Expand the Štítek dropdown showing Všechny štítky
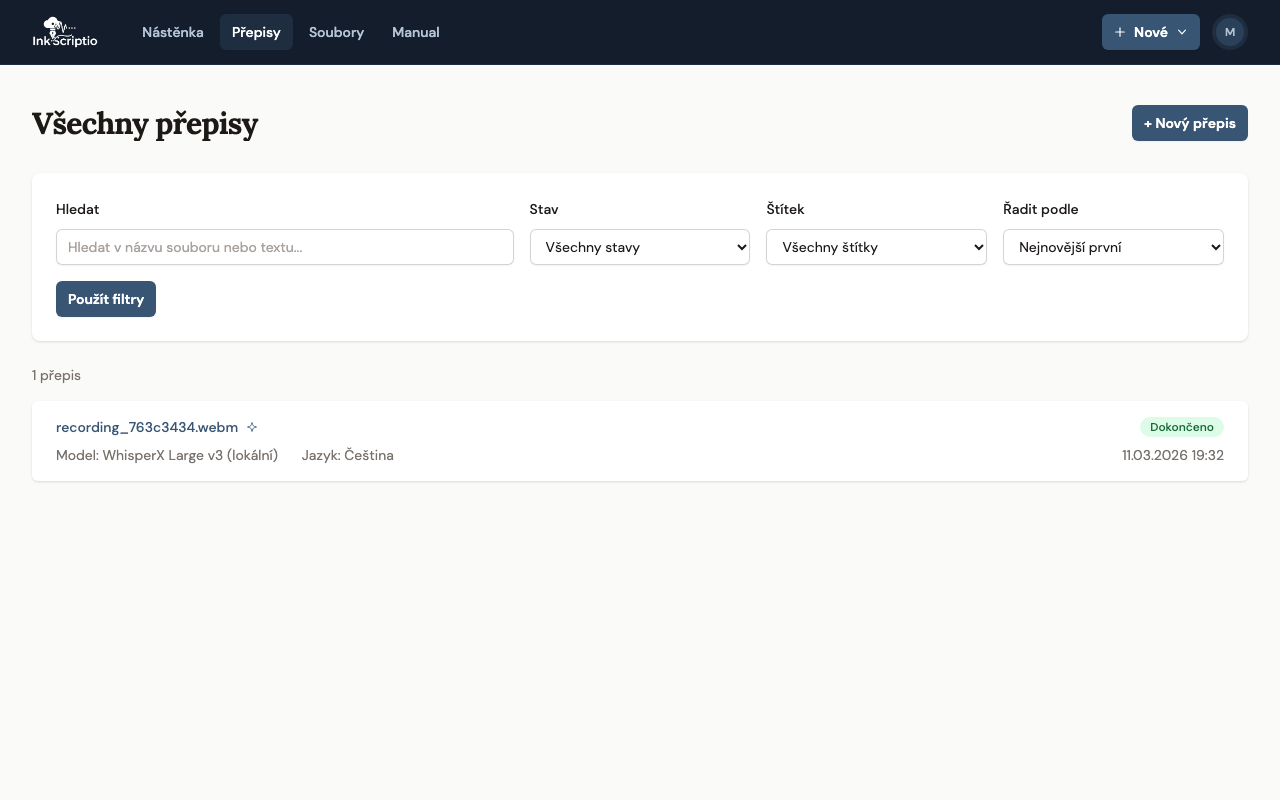Image resolution: width=1280 pixels, height=800 pixels. click(876, 247)
